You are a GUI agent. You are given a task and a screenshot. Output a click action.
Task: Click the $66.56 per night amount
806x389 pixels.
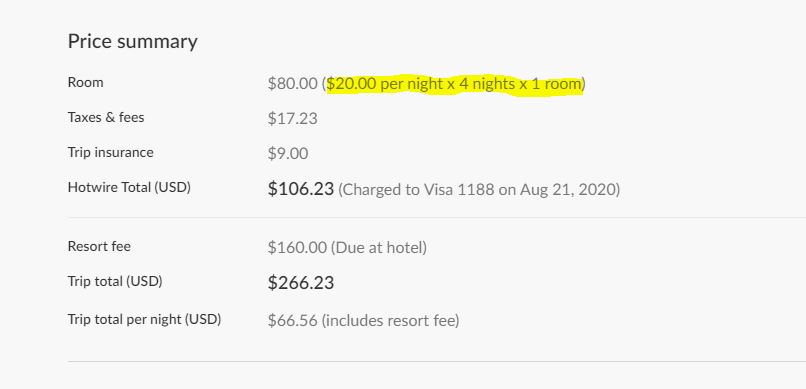[292, 321]
